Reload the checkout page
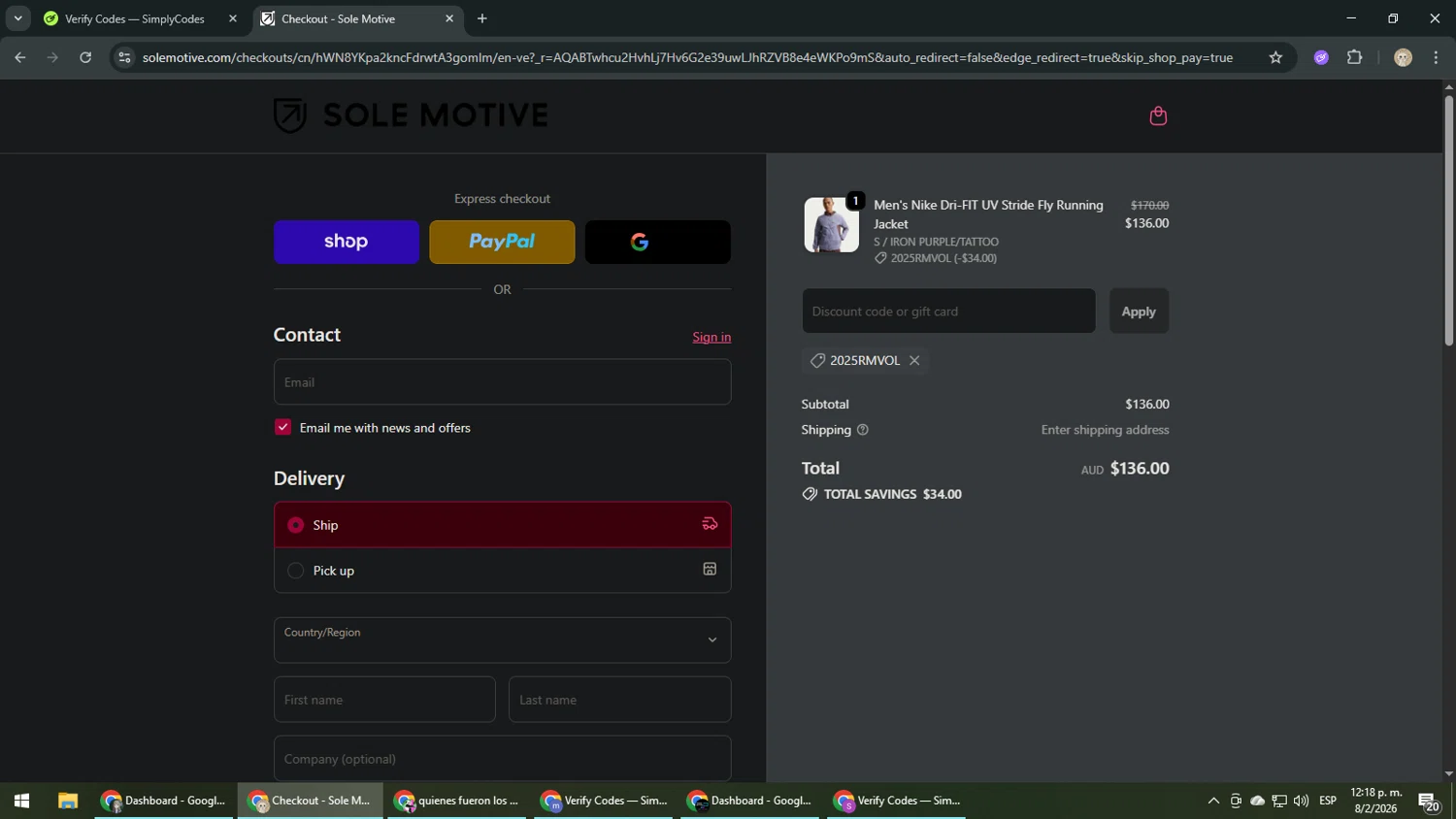Screen dimensions: 1456x819 (x=85, y=57)
